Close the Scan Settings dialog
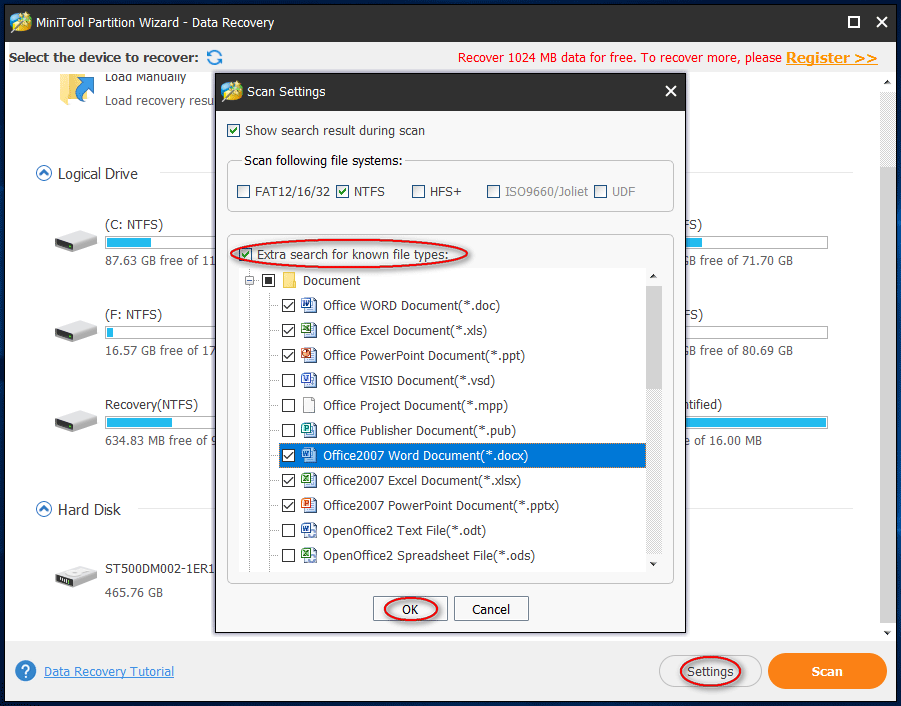Viewport: 901px width, 706px height. tap(671, 91)
